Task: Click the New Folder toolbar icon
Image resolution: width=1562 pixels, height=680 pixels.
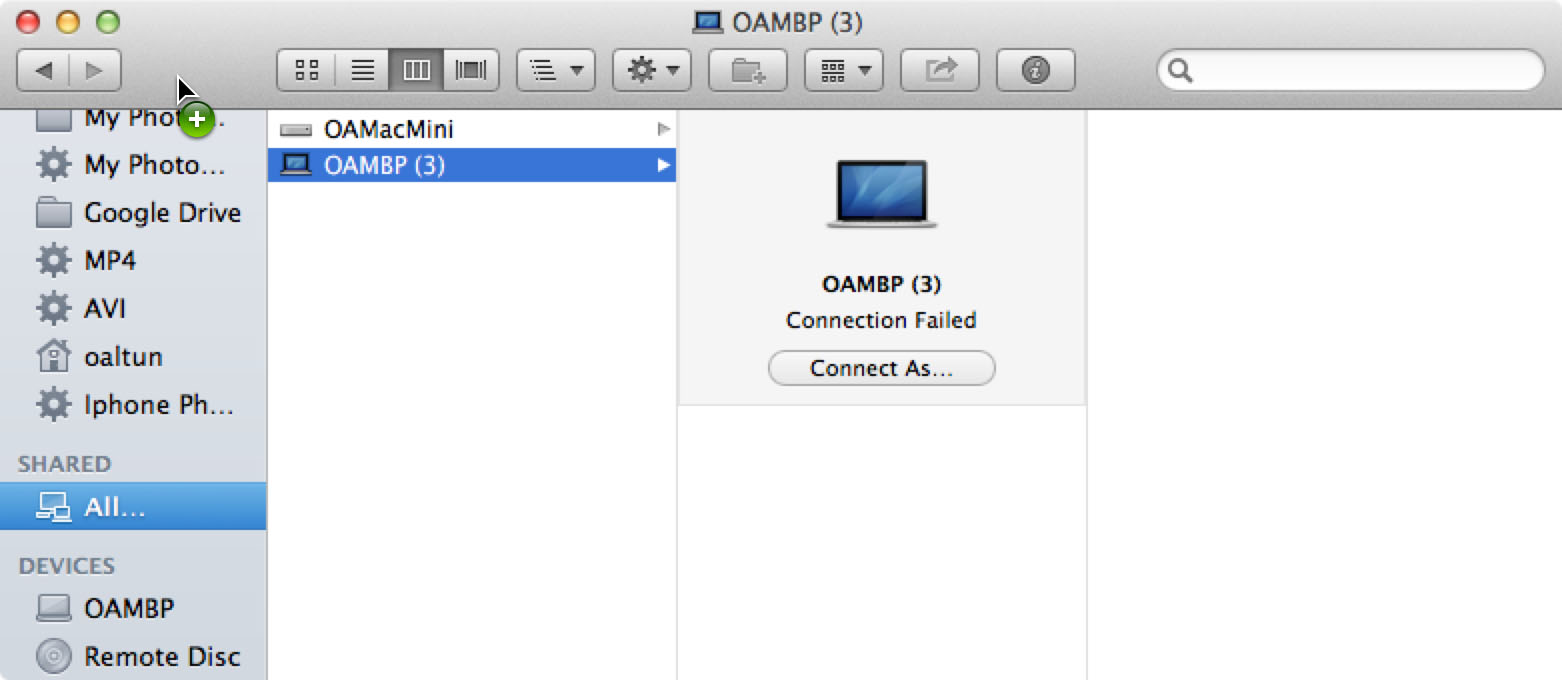Action: click(748, 70)
